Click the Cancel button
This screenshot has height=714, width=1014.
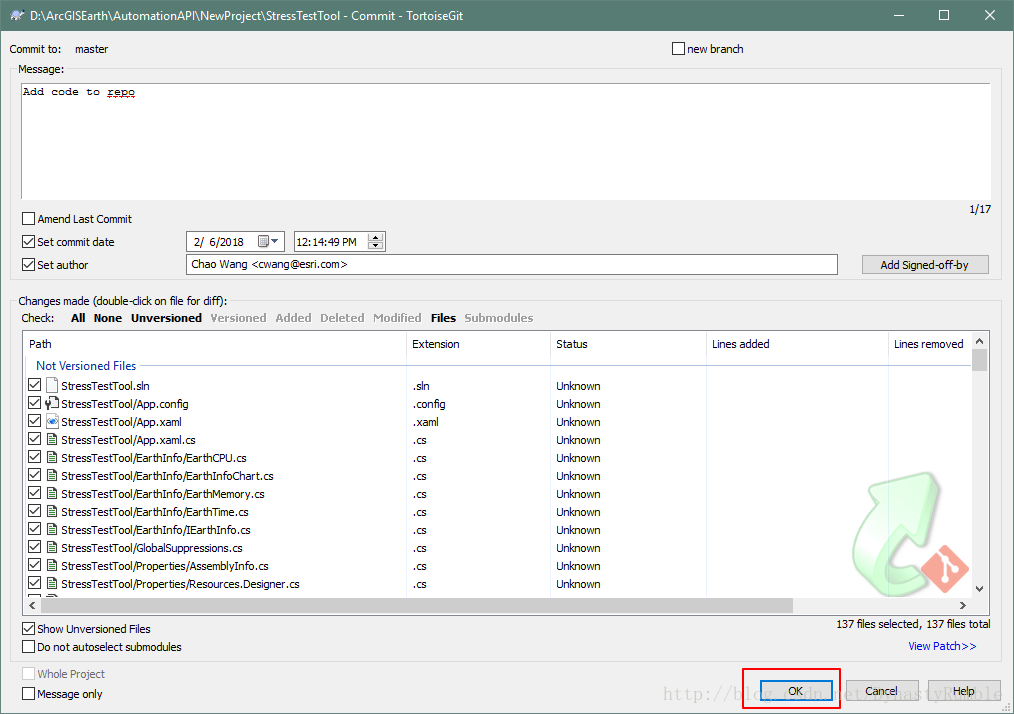[881, 691]
